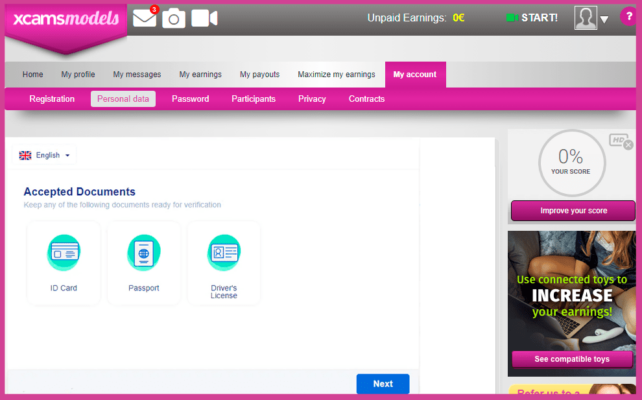Image resolution: width=642 pixels, height=400 pixels.
Task: Expand the avatar dropdown arrow
Action: click(604, 19)
